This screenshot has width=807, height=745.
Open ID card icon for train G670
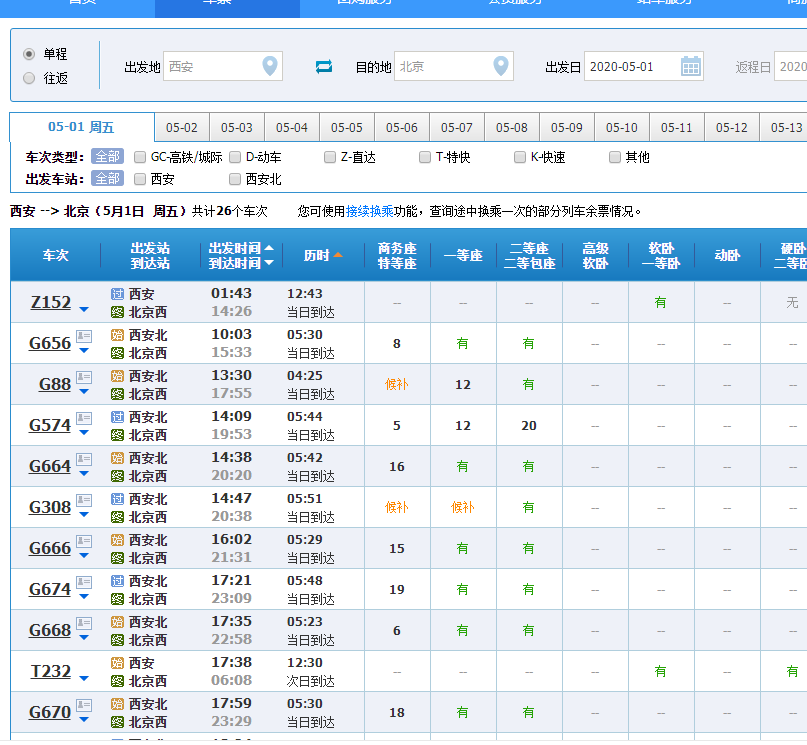84,705
